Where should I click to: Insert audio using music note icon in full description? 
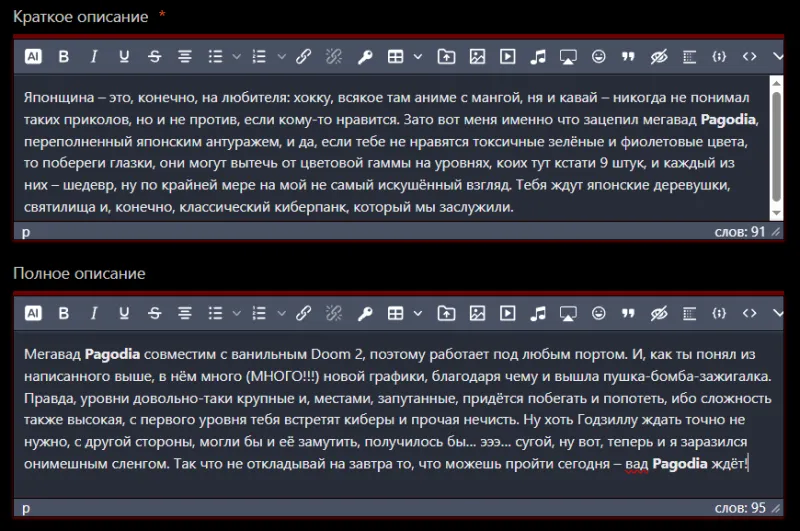(538, 313)
